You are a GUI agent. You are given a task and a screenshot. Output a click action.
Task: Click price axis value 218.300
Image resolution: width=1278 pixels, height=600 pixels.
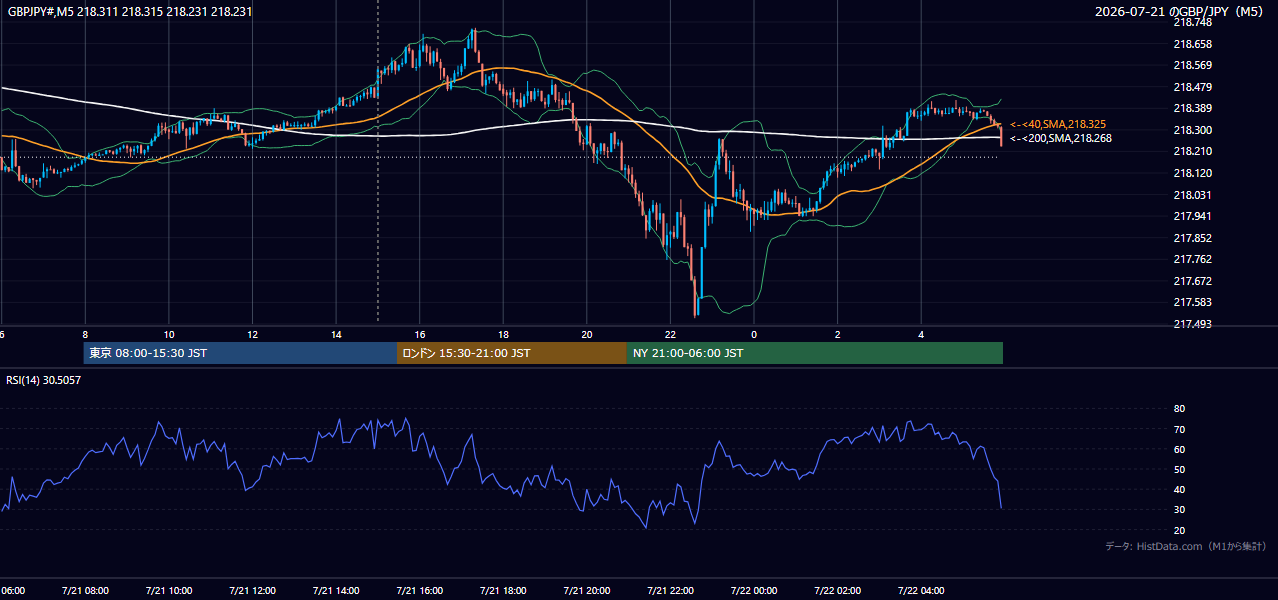(1191, 130)
